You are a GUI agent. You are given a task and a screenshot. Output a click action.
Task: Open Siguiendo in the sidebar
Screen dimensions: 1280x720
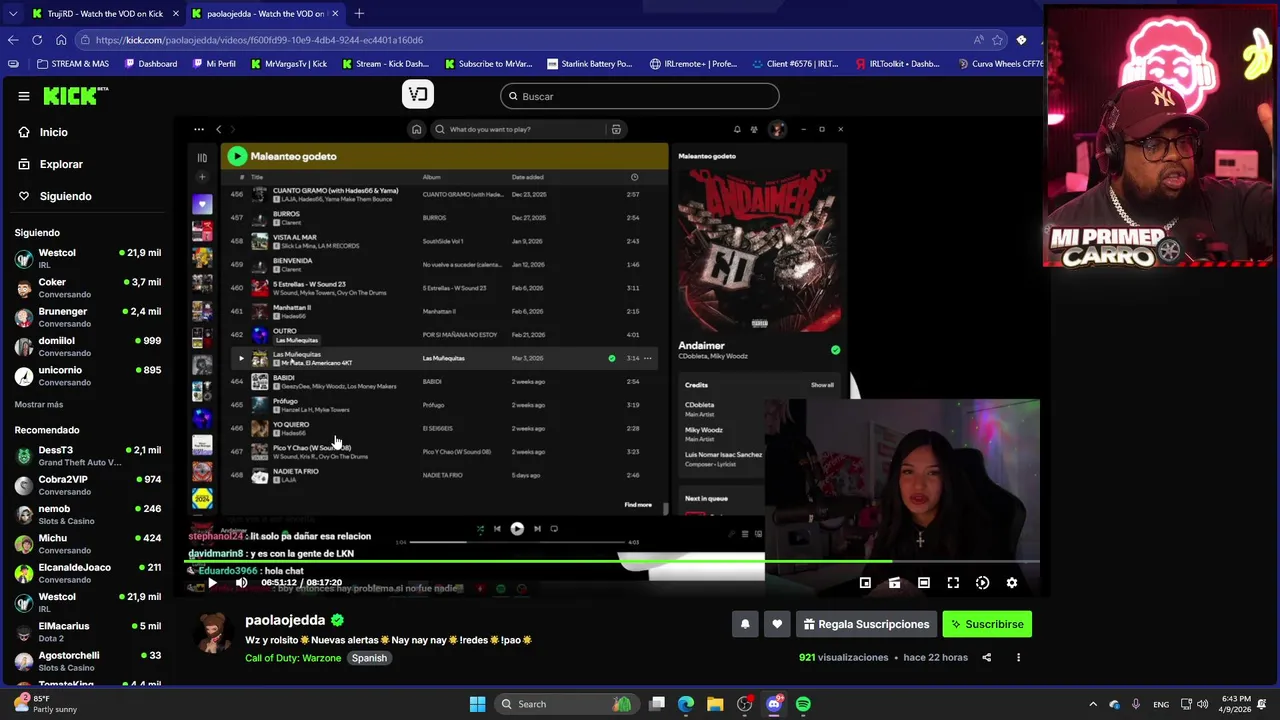(x=65, y=196)
